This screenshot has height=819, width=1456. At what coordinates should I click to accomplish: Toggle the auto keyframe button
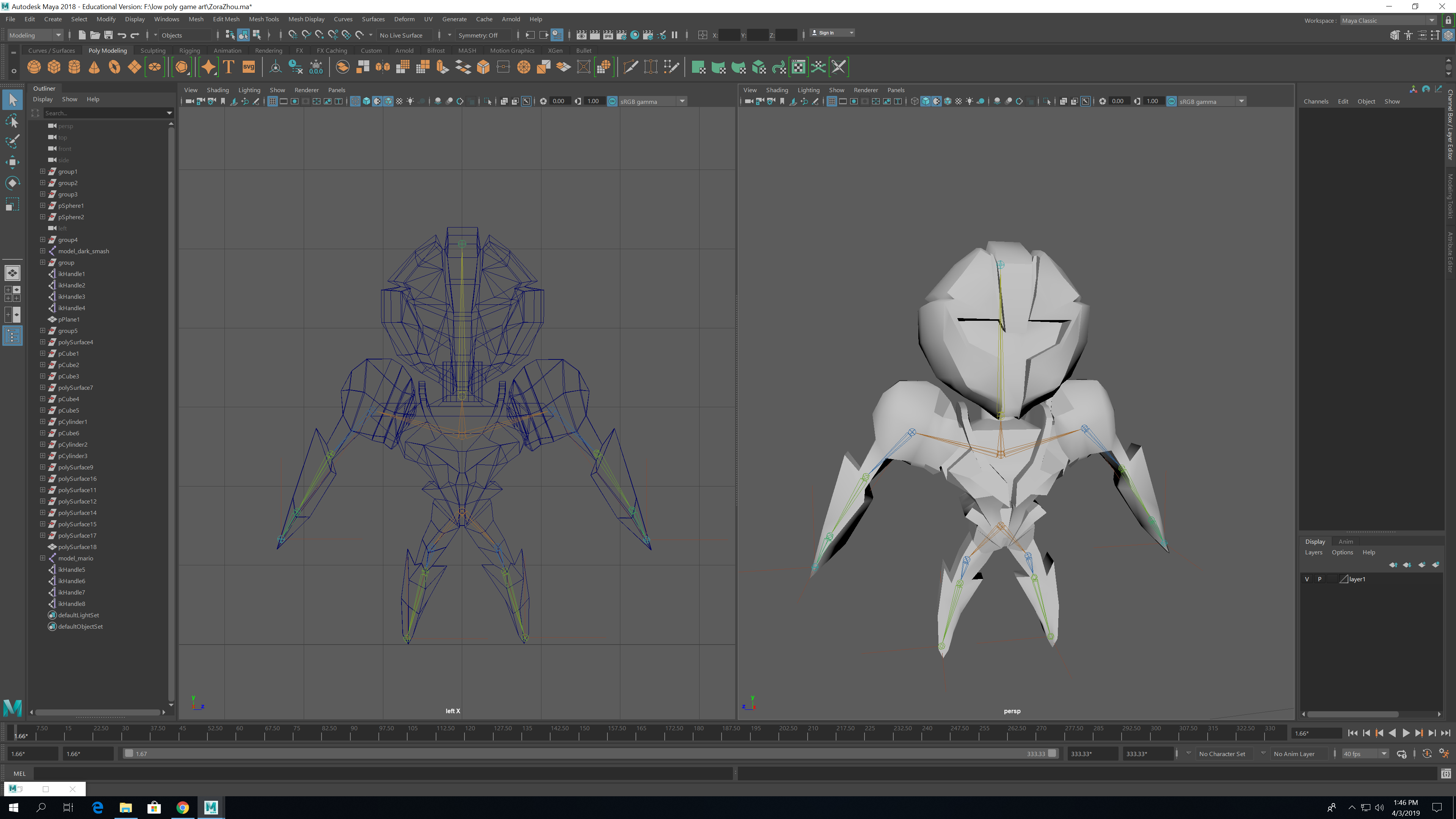coord(1426,753)
